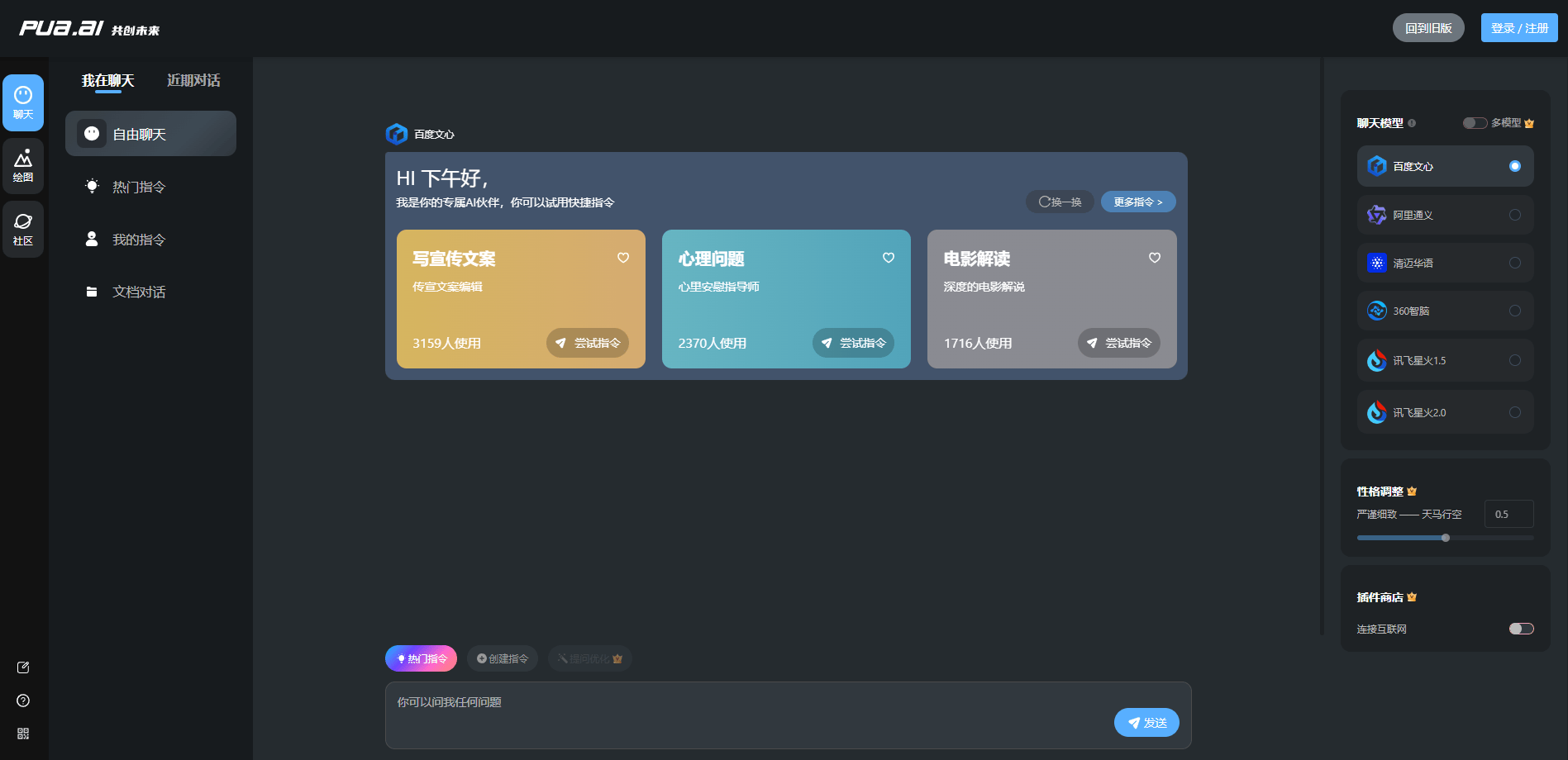This screenshot has height=760, width=1568.
Task: Favorite the 电影解读 card via its heart icon
Action: 1155,258
